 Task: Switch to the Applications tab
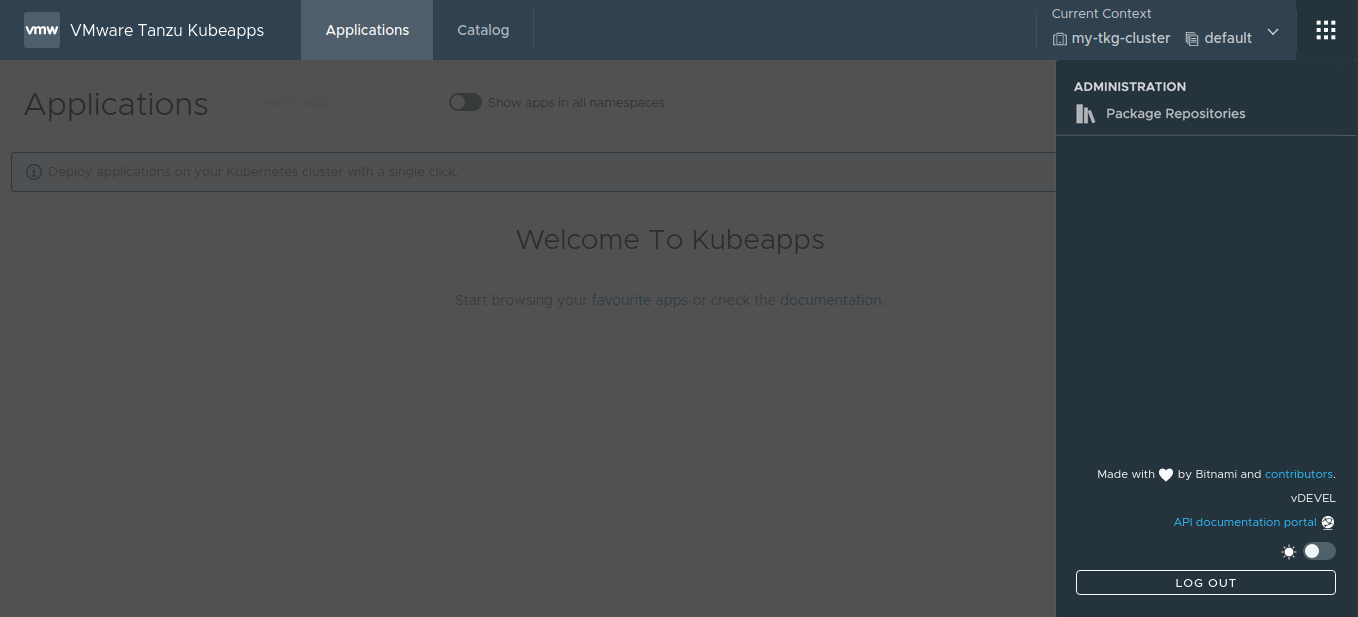tap(367, 30)
